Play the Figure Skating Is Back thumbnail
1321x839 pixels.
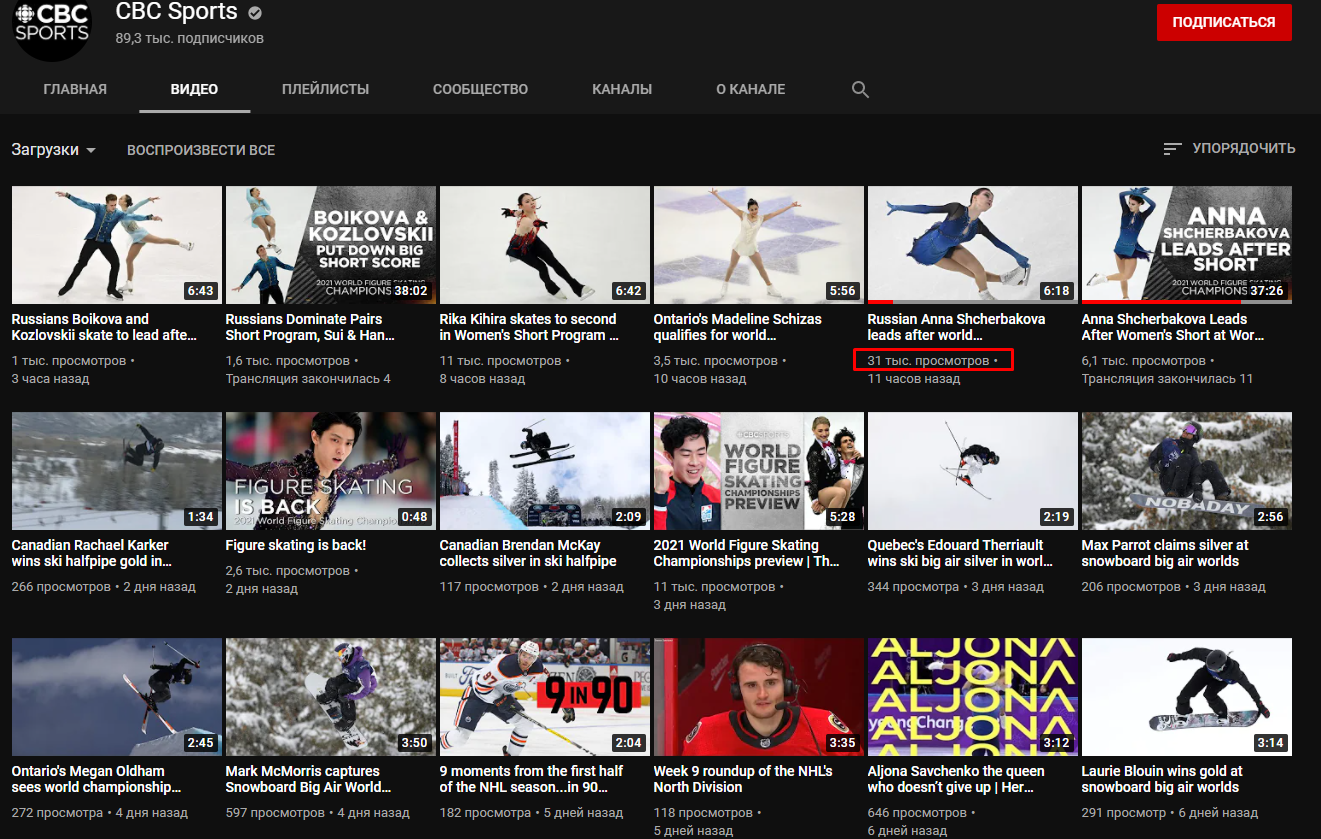pos(330,471)
